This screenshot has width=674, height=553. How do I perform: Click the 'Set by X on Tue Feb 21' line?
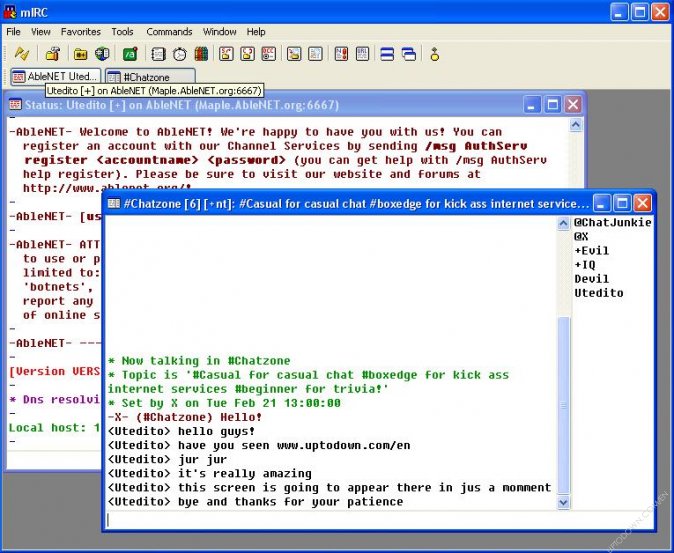[224, 403]
